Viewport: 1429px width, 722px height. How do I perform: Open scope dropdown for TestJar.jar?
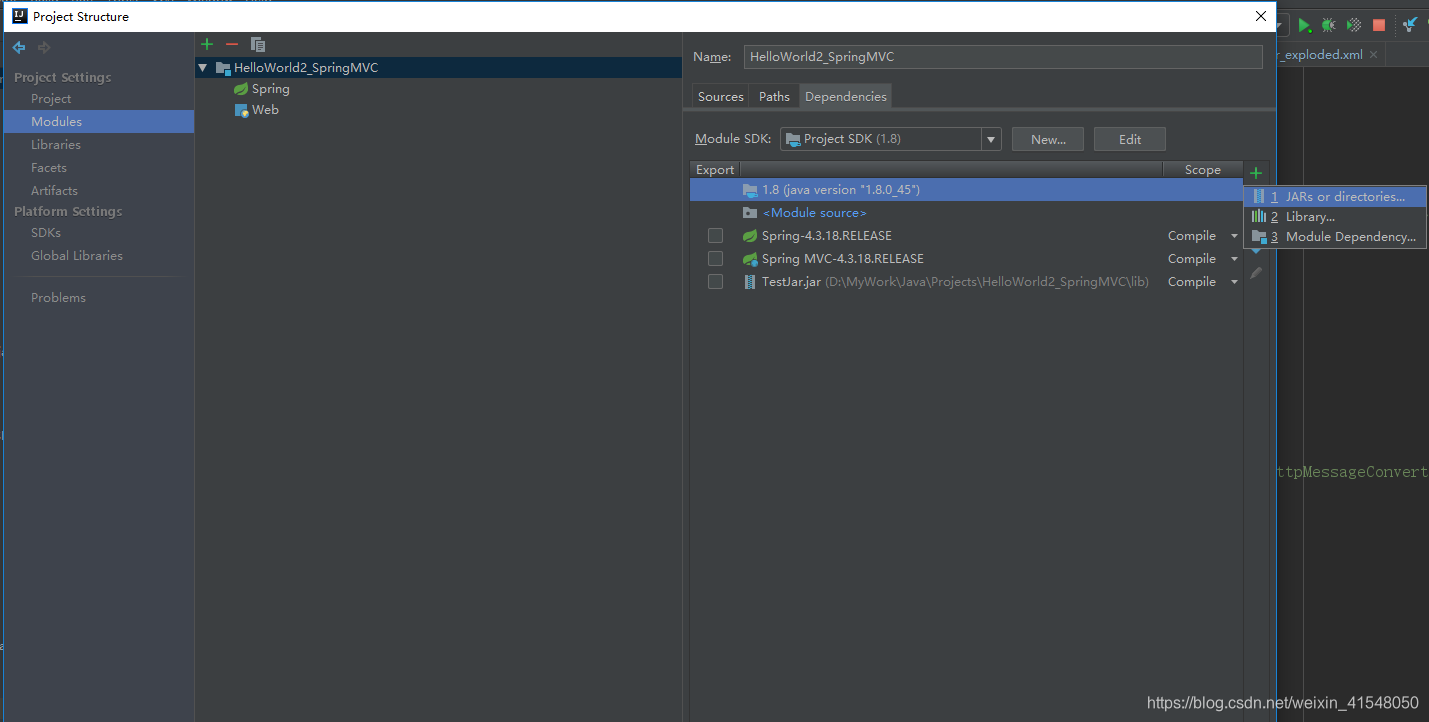tap(1234, 282)
